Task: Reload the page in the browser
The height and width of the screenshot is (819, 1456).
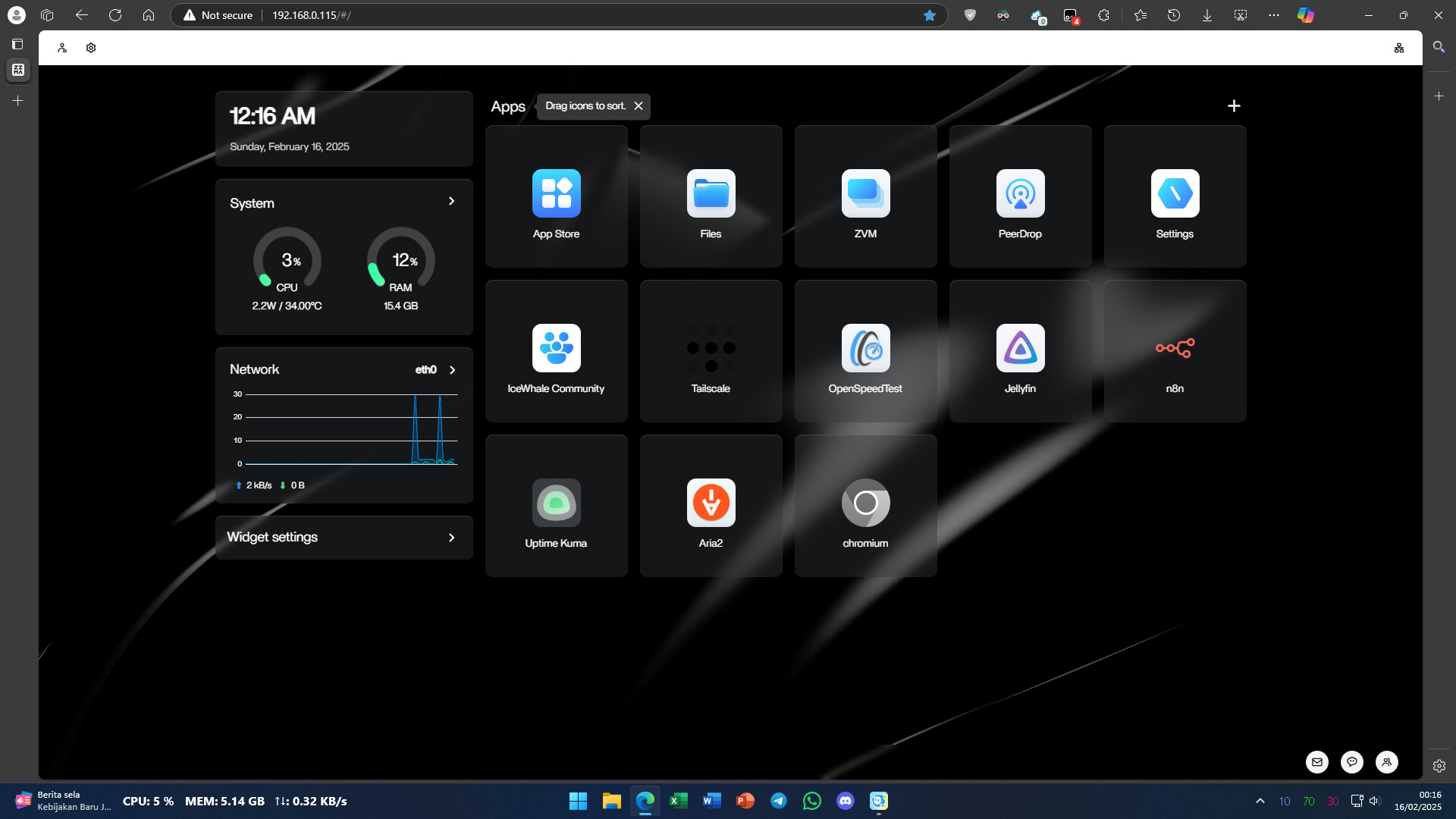Action: [x=115, y=15]
